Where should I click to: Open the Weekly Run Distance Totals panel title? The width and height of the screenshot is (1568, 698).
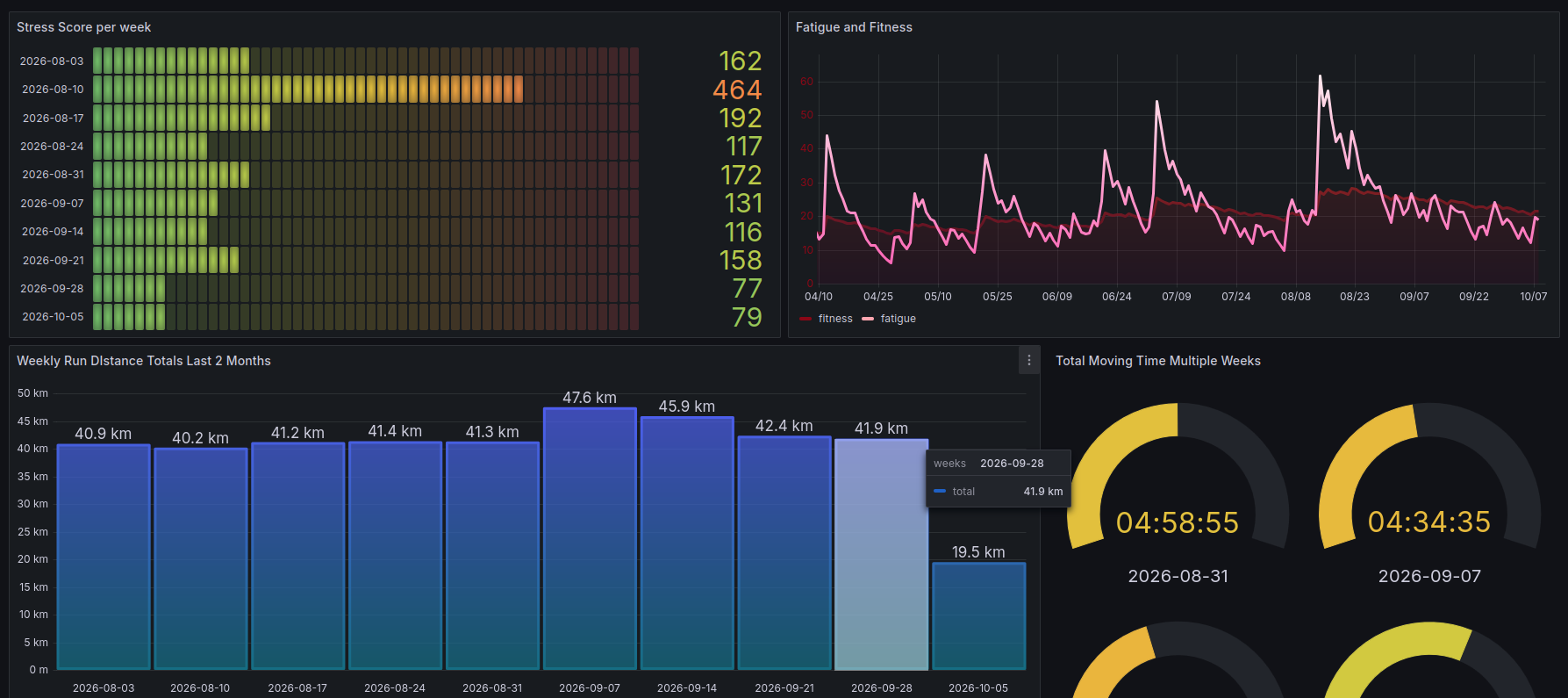pyautogui.click(x=144, y=361)
